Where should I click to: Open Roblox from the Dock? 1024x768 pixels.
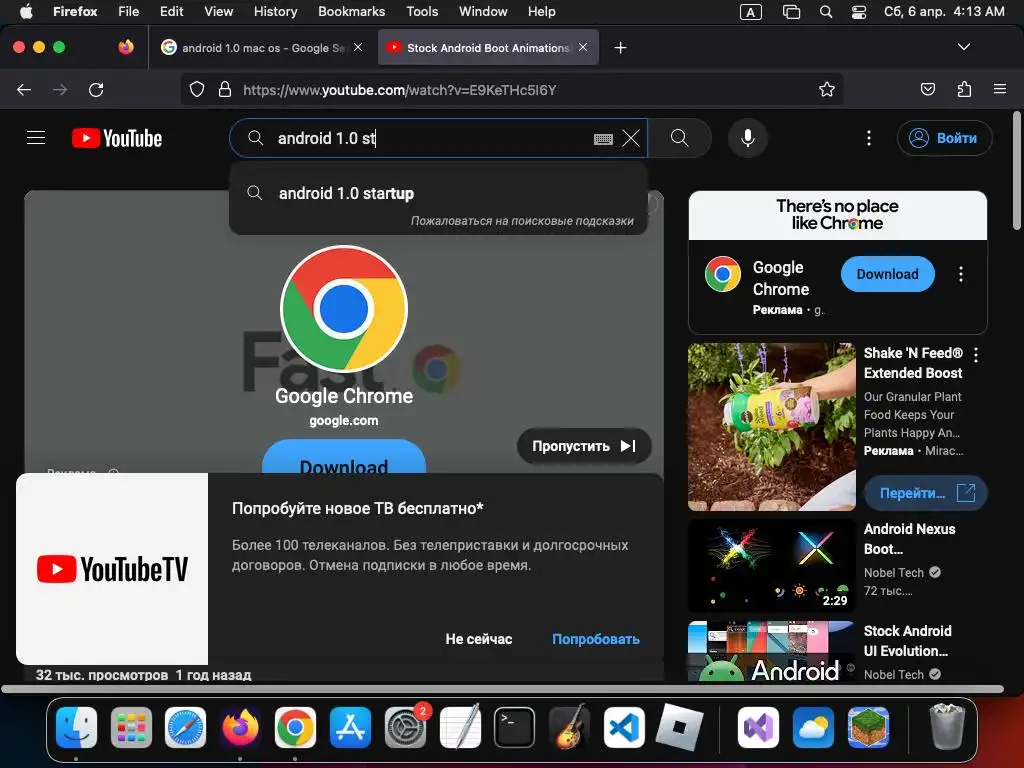pyautogui.click(x=679, y=727)
